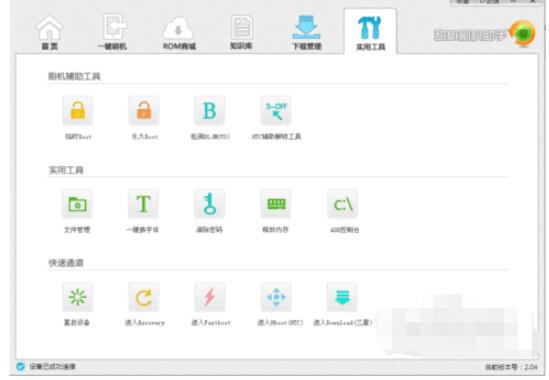Open the yellow padlock temporary Root tool
Image resolution: width=549 pixels, height=380 pixels.
[78, 110]
